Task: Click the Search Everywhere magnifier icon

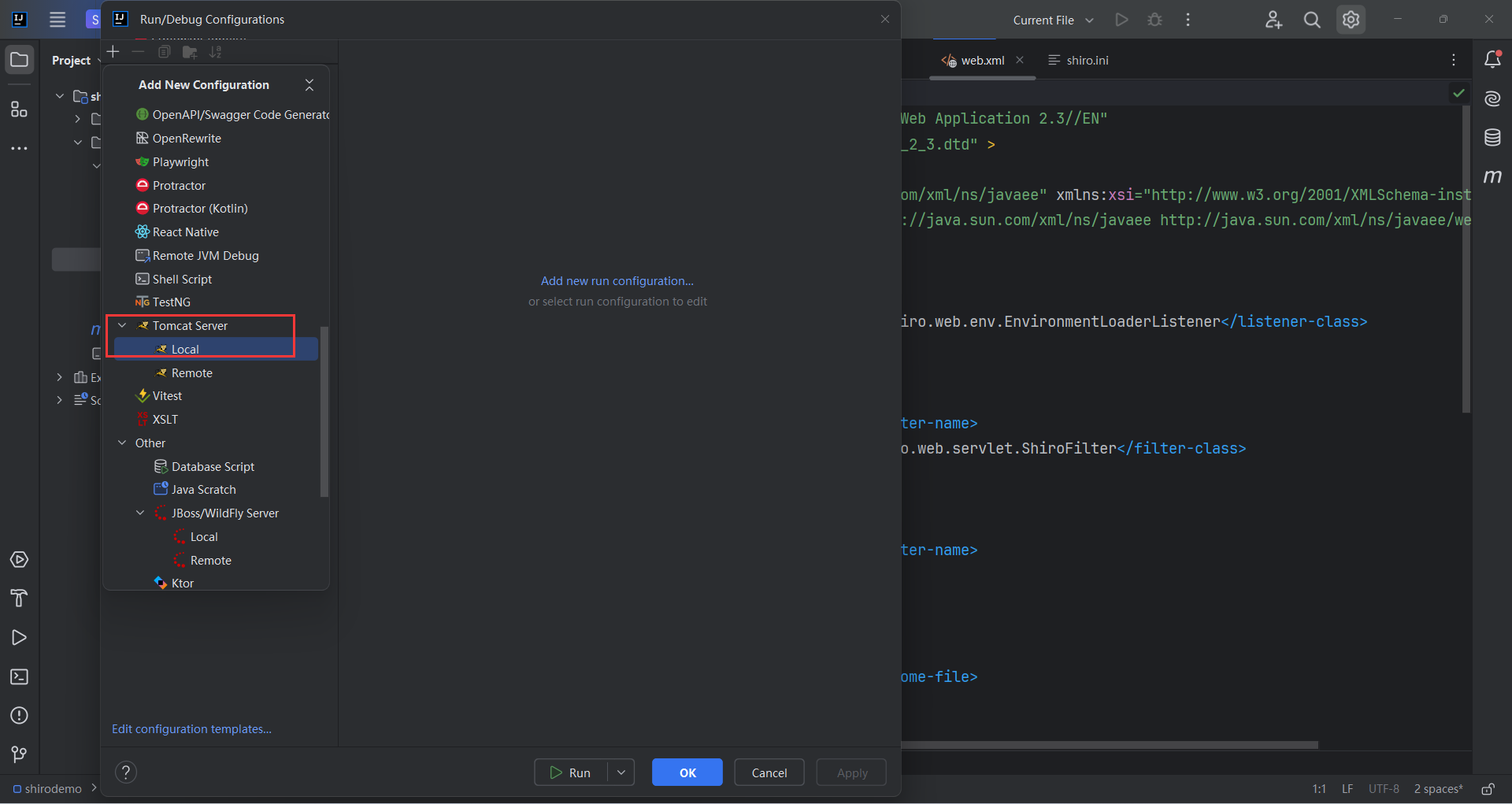Action: tap(1312, 20)
